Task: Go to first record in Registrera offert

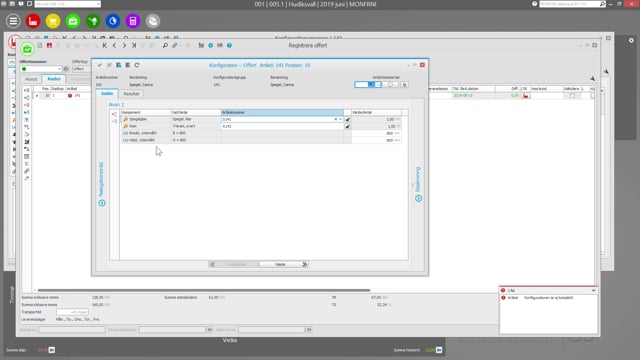Action: point(104,45)
